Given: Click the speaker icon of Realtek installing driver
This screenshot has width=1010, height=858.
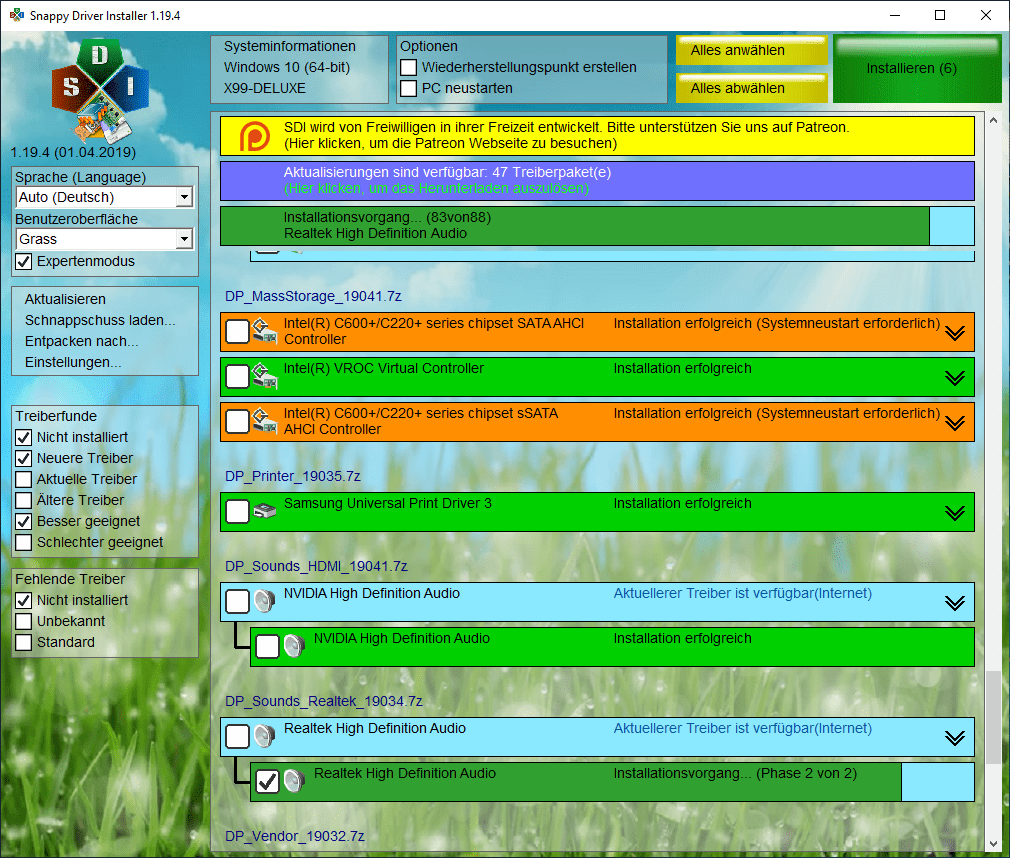Looking at the screenshot, I should click(293, 781).
